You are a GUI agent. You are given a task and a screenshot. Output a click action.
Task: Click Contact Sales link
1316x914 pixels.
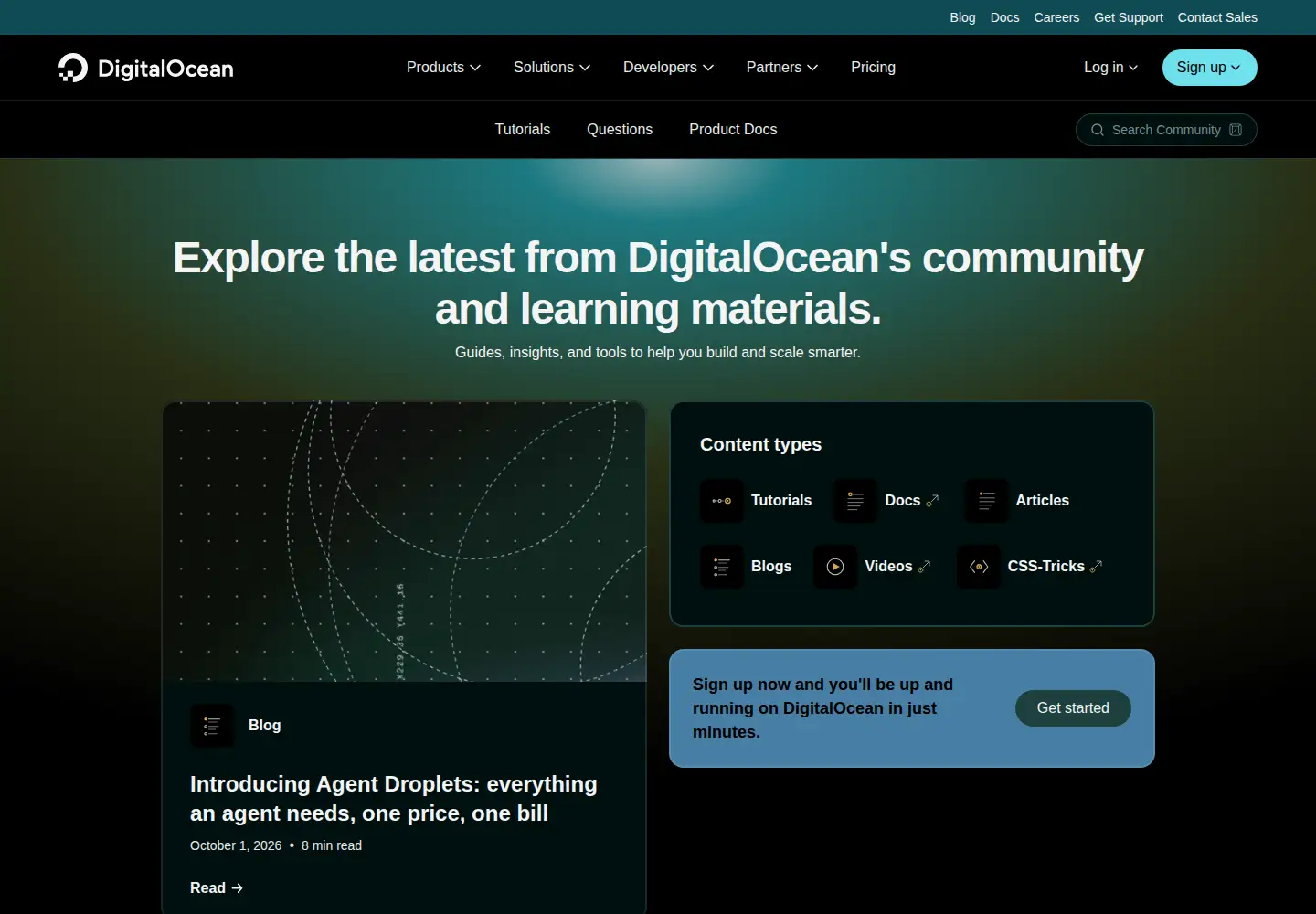point(1217,17)
